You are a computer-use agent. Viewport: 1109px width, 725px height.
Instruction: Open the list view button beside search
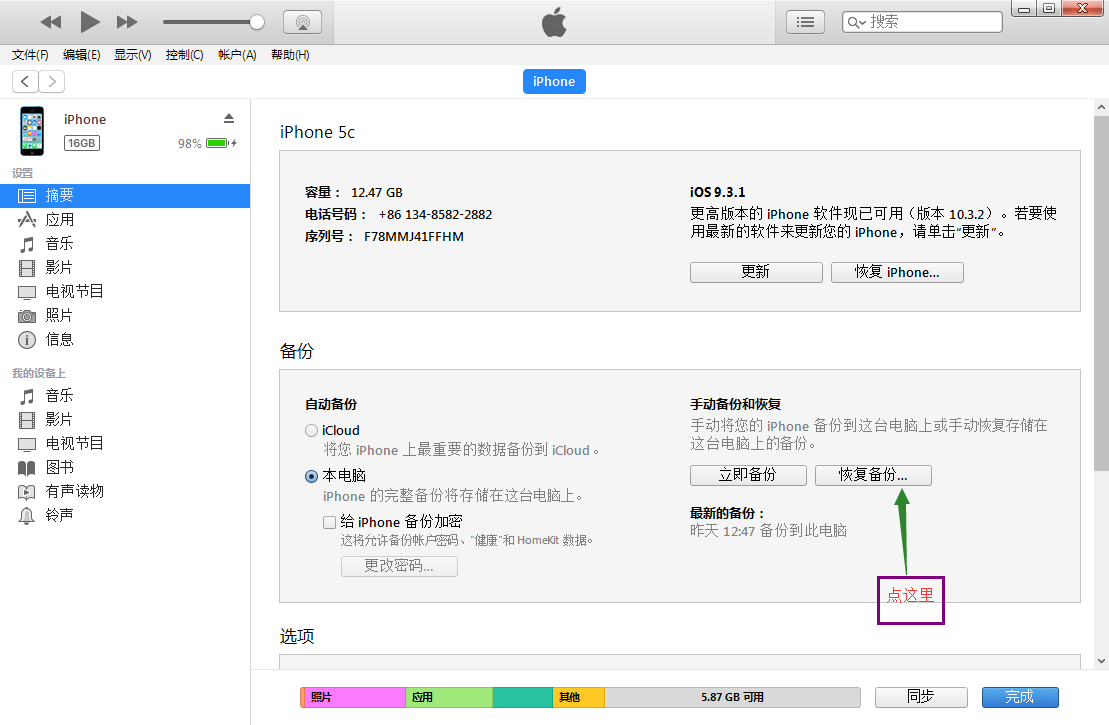(x=806, y=22)
